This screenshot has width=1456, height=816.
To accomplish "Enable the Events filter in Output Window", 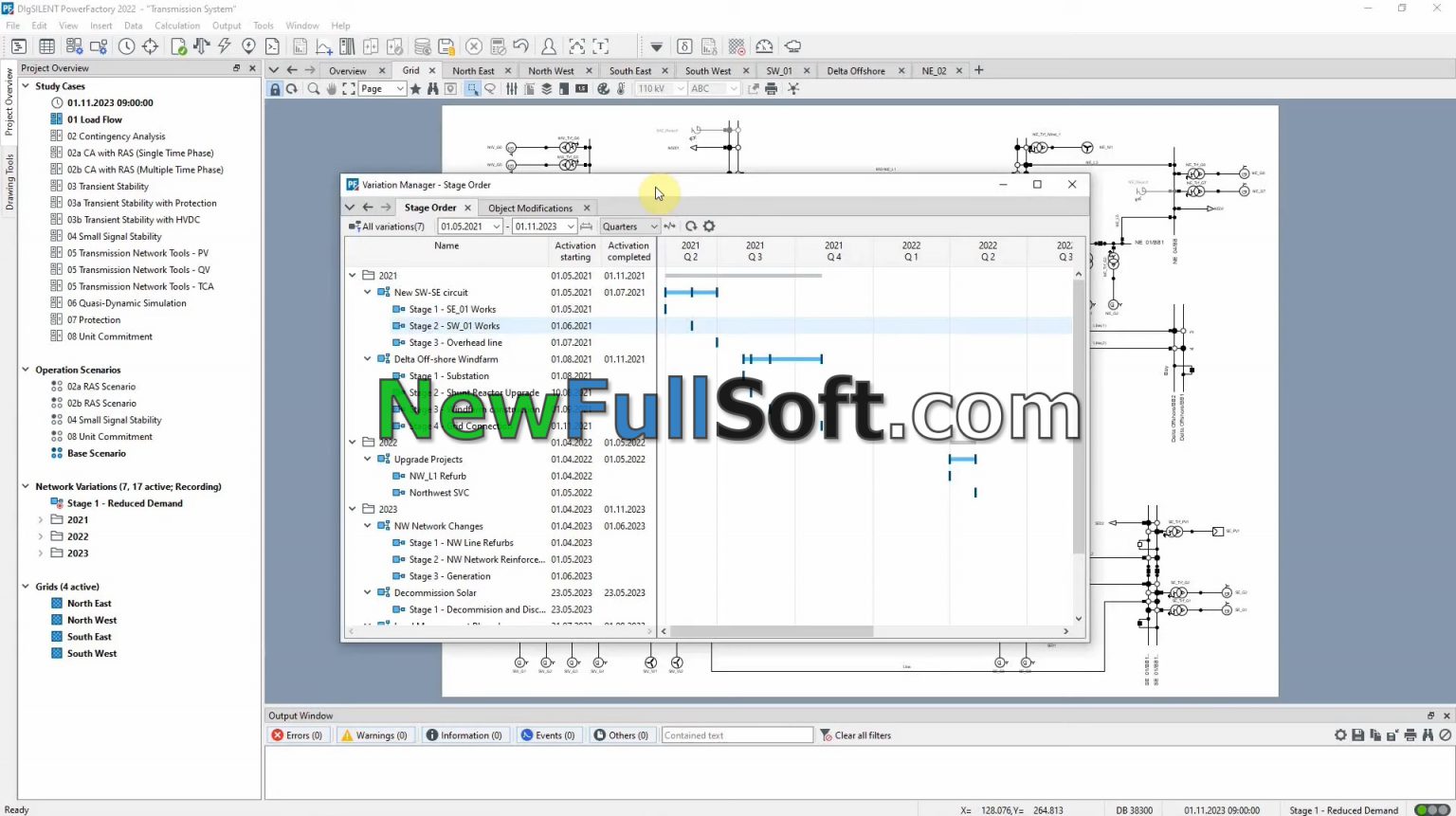I will pyautogui.click(x=549, y=734).
